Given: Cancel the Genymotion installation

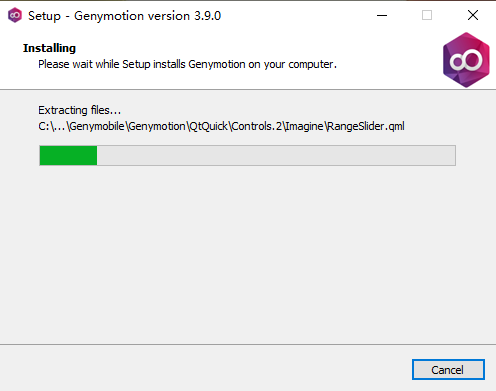Looking at the screenshot, I should (448, 369).
